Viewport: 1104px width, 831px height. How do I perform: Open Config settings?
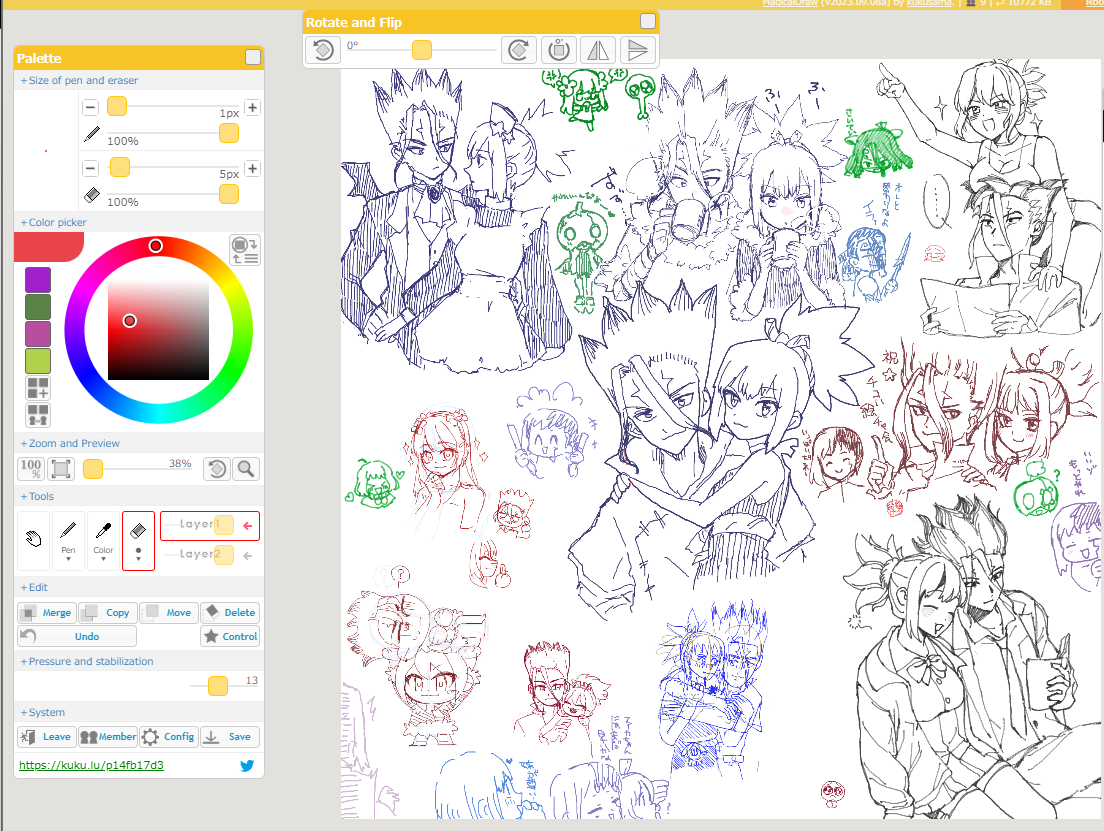(x=168, y=737)
